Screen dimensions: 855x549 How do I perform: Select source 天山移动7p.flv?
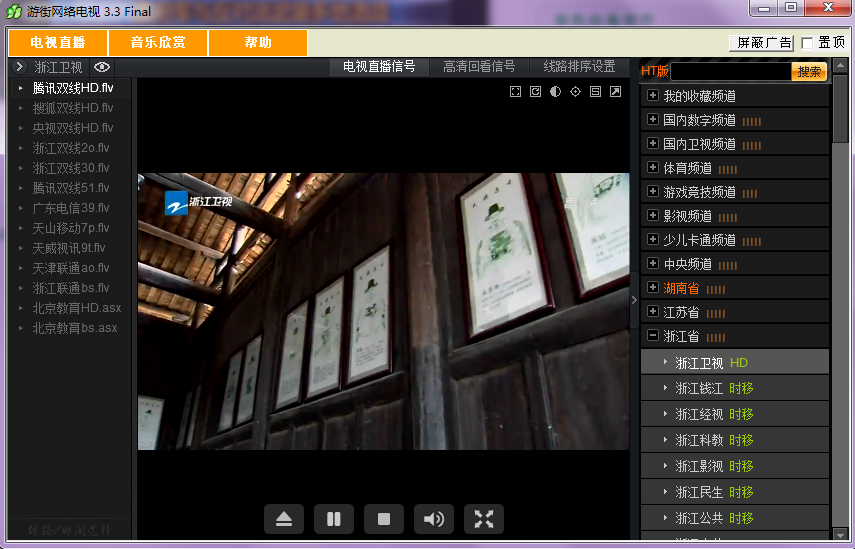tap(71, 228)
